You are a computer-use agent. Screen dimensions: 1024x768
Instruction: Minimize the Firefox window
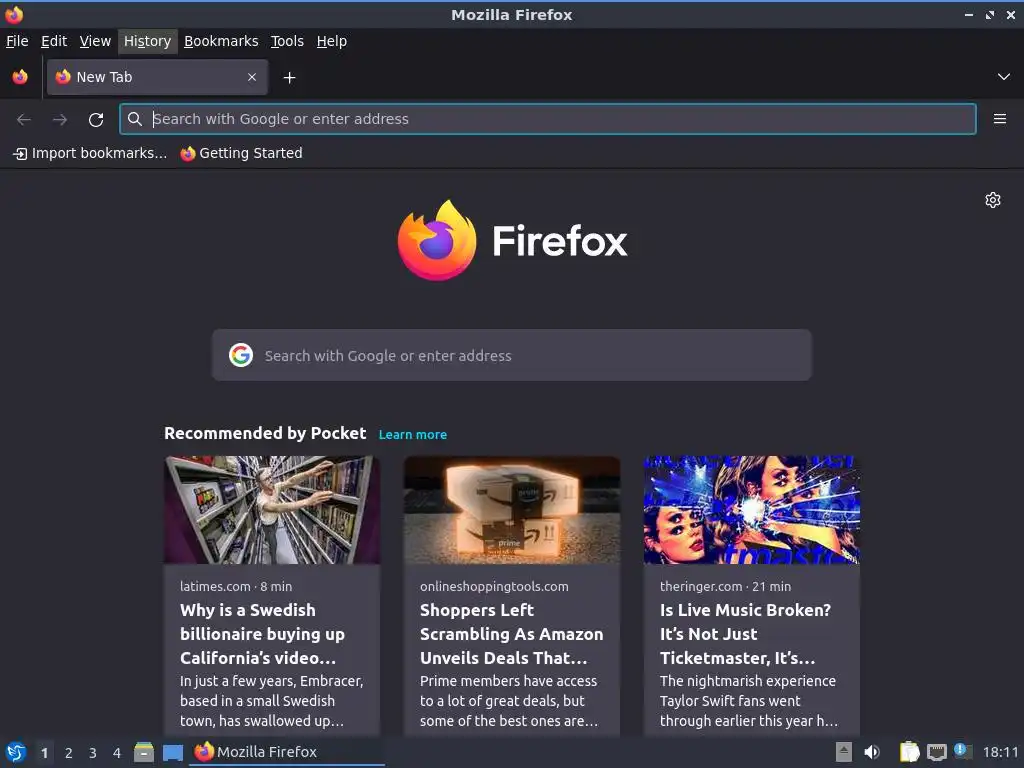tap(968, 15)
